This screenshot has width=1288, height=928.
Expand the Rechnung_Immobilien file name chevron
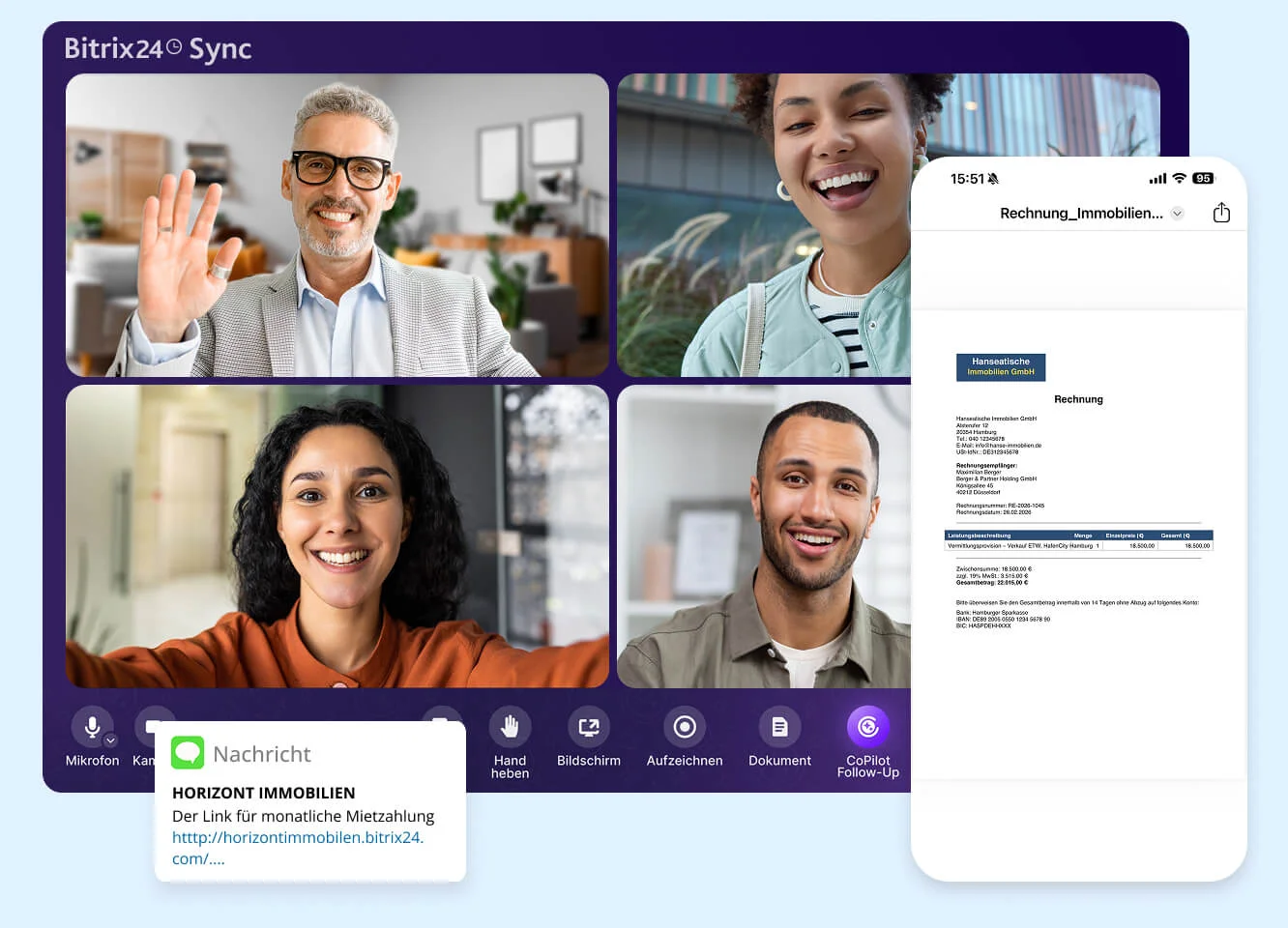(1177, 214)
